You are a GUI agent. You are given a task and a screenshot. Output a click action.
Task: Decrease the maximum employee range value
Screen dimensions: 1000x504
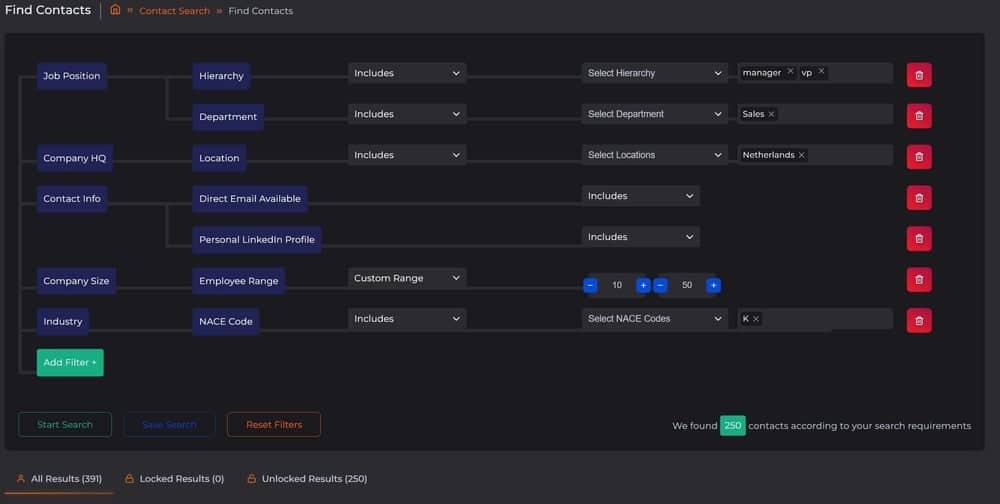[660, 285]
